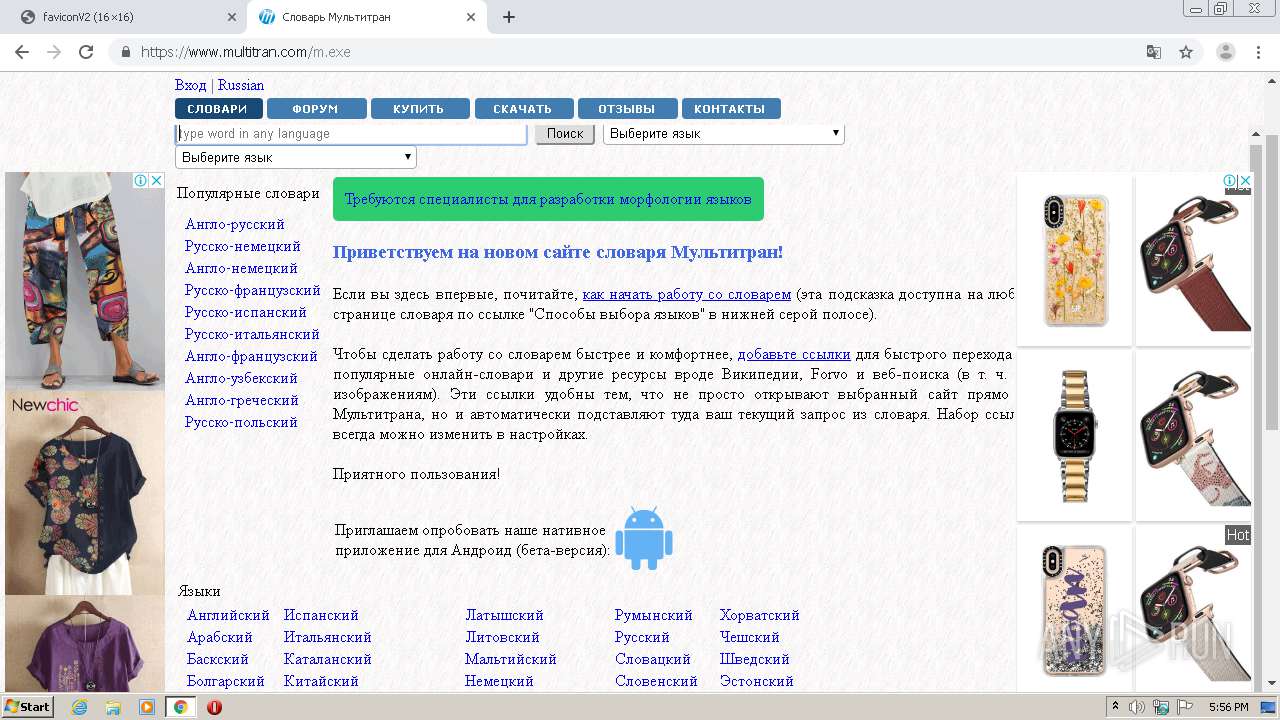Open the lower Выберите язык dropdown

tap(296, 158)
